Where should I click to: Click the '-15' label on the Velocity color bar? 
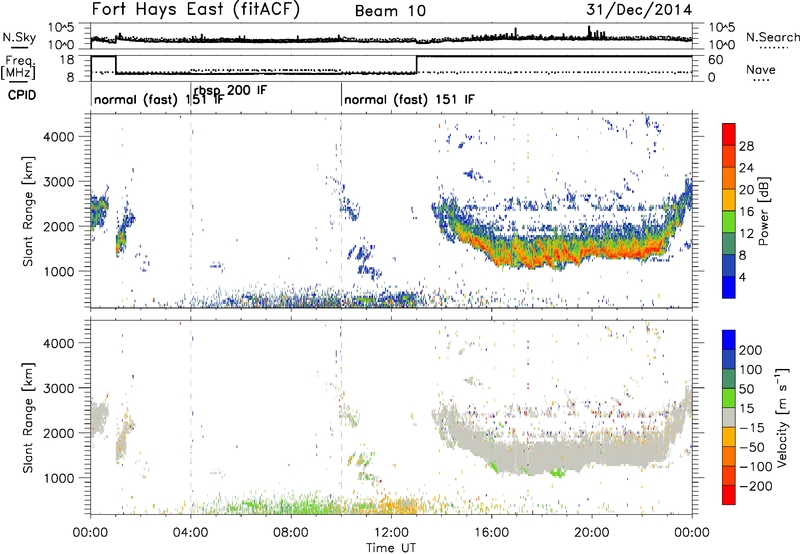(752, 428)
